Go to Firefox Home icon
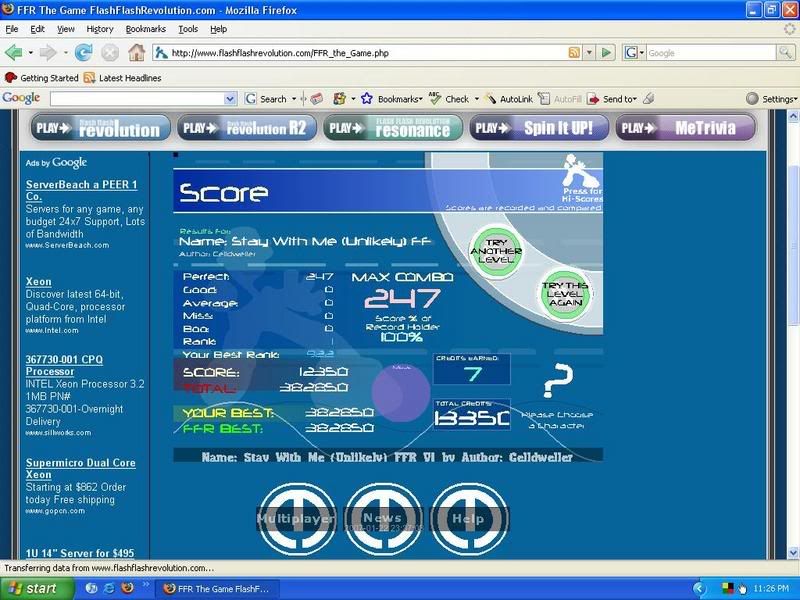The height and width of the screenshot is (600, 800). [136, 53]
